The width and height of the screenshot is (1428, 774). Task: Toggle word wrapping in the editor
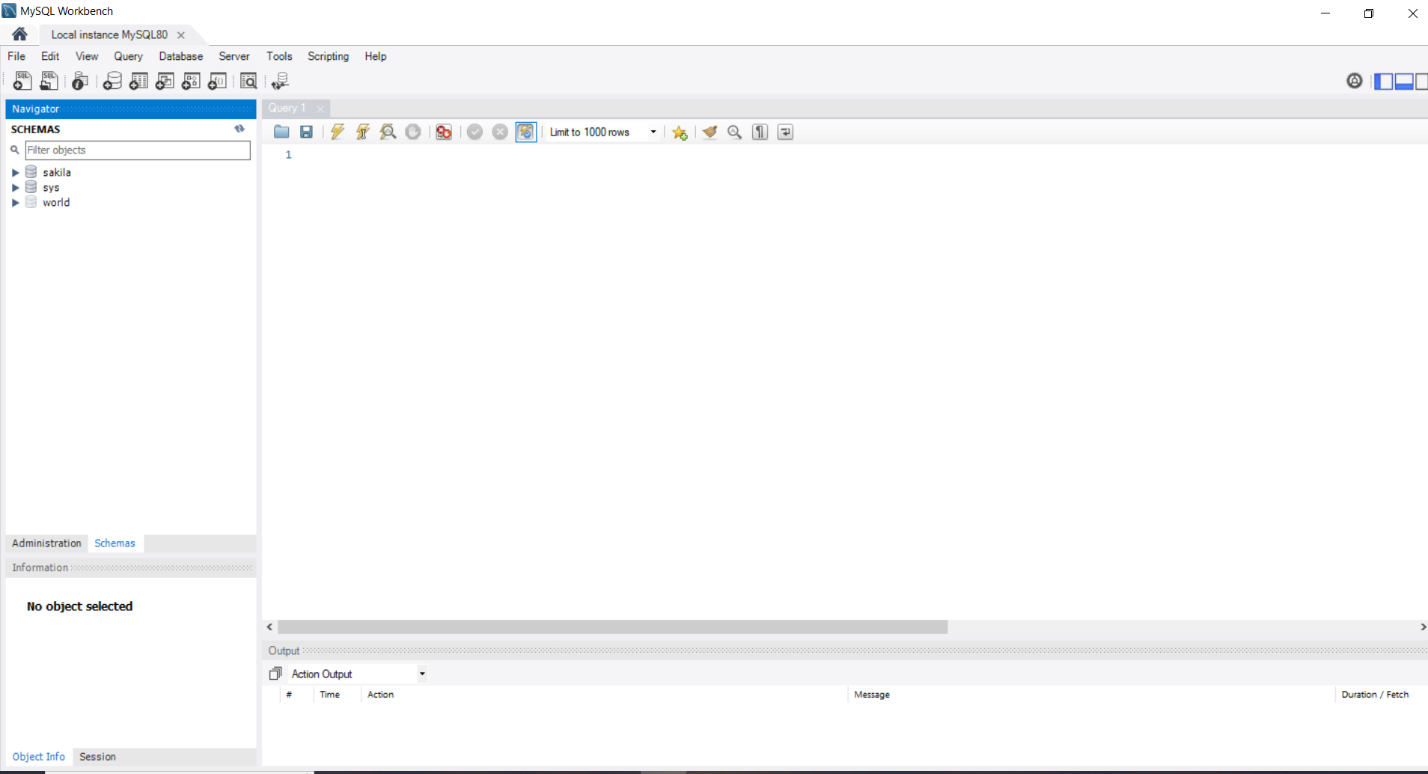coord(785,131)
